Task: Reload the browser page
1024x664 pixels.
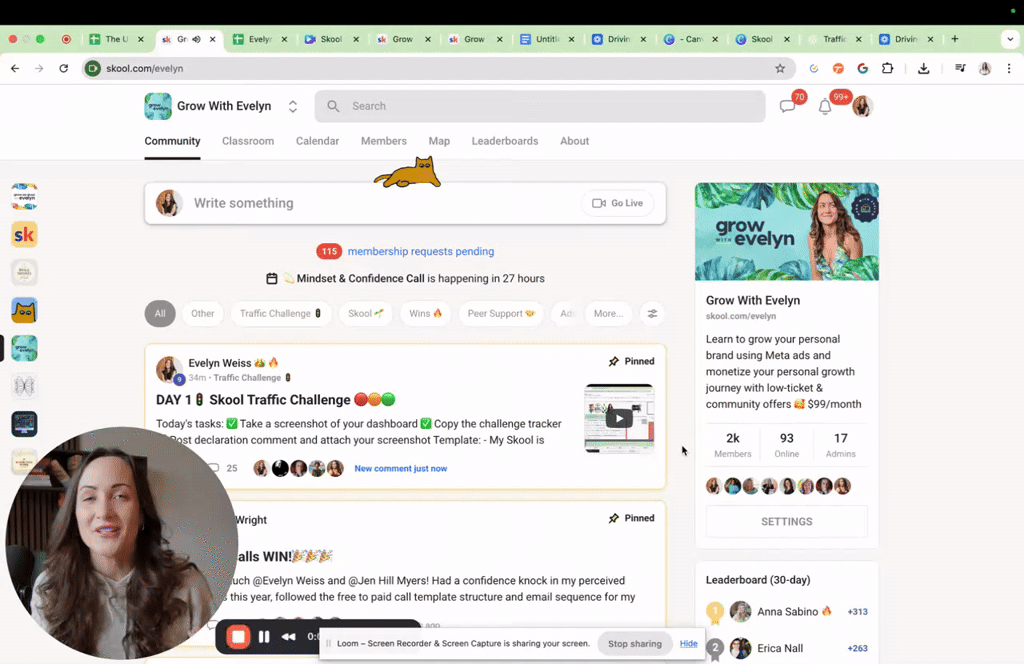Action: 63,68
